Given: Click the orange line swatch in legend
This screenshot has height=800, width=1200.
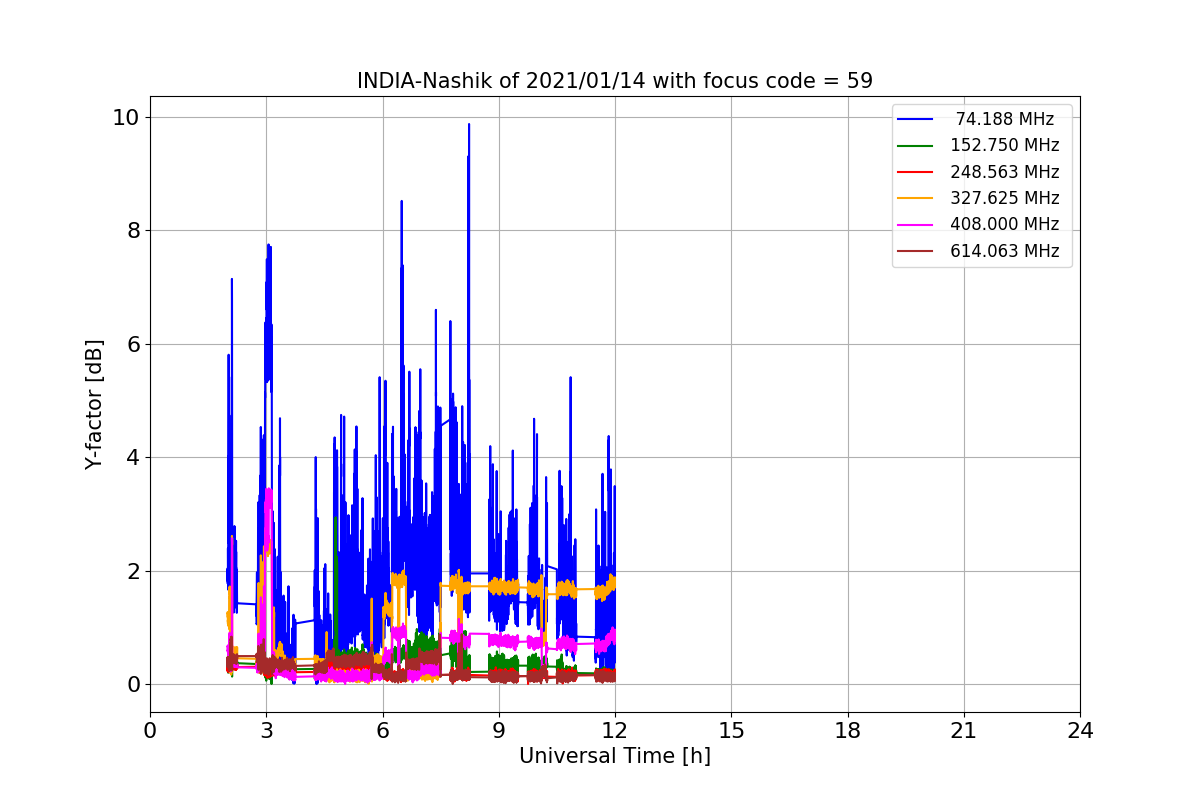Looking at the screenshot, I should [x=916, y=199].
